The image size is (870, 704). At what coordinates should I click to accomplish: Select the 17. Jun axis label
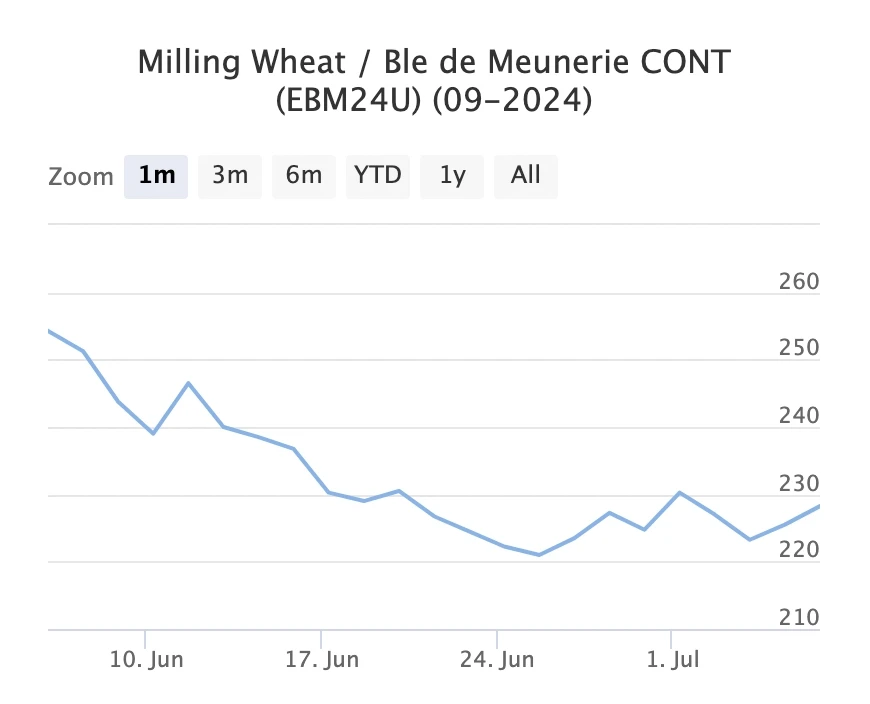pos(322,661)
